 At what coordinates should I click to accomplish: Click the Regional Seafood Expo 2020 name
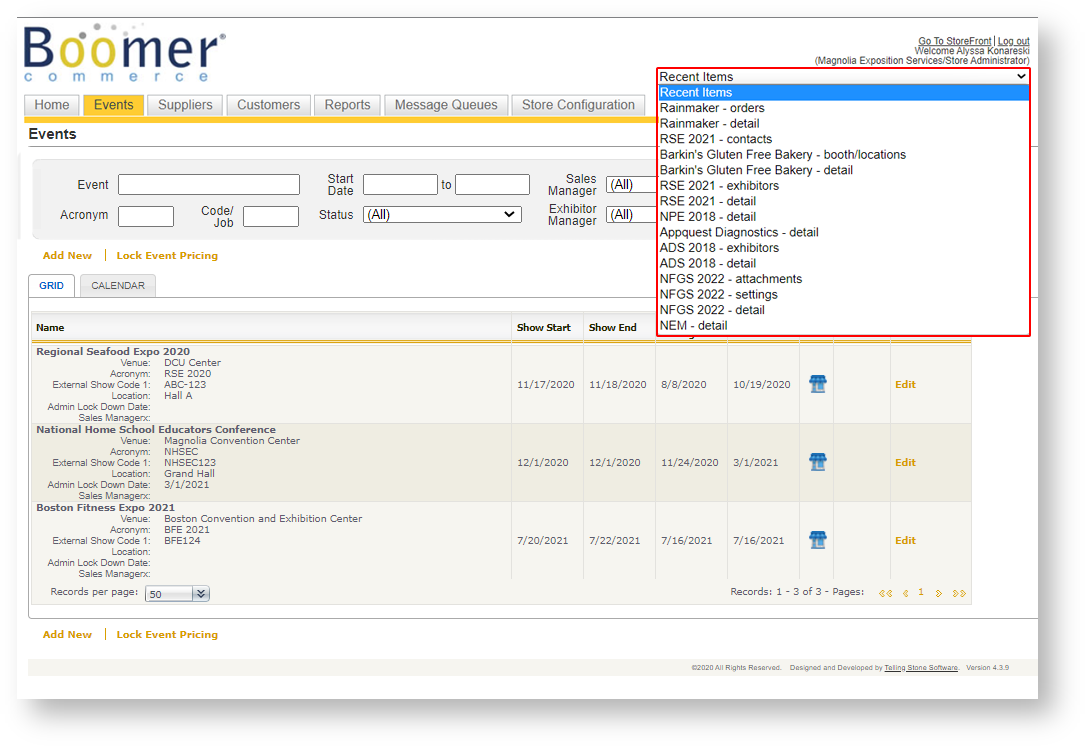pyautogui.click(x=113, y=352)
